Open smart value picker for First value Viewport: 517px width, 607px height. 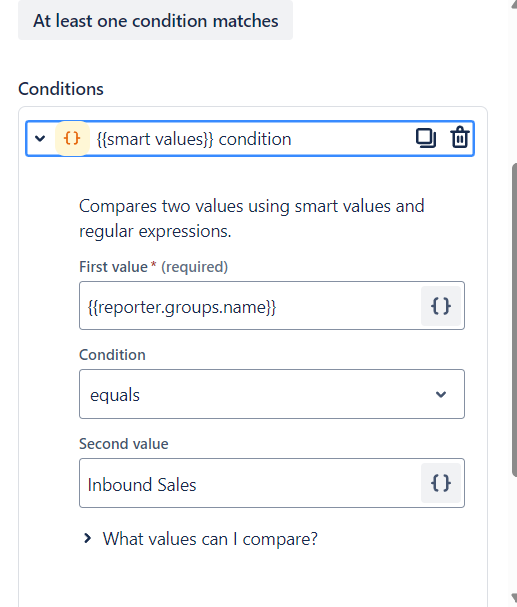coord(441,306)
